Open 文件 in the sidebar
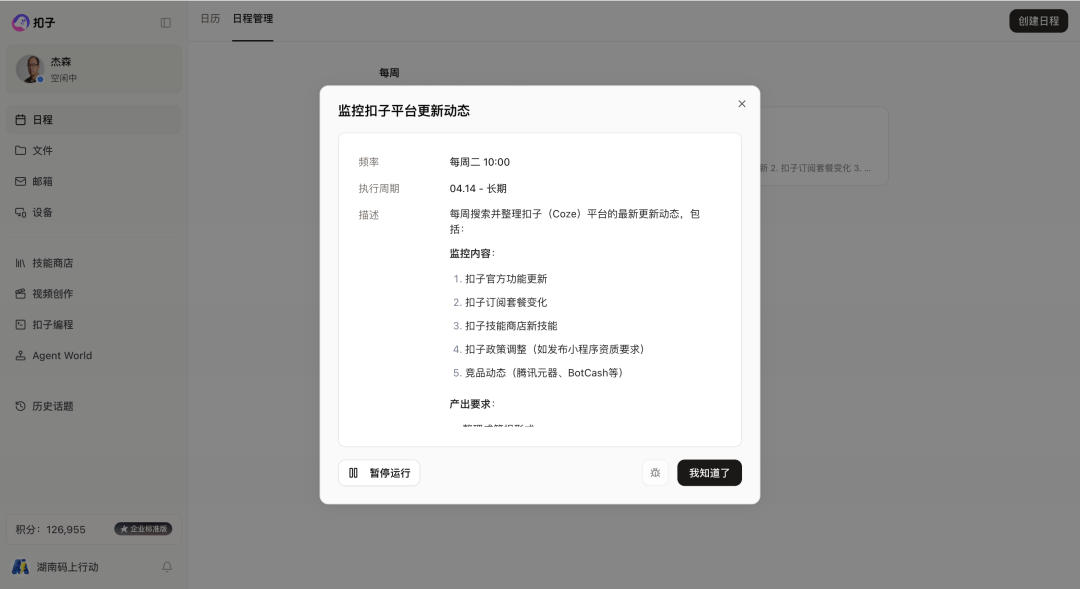The image size is (1080, 589). (94, 150)
